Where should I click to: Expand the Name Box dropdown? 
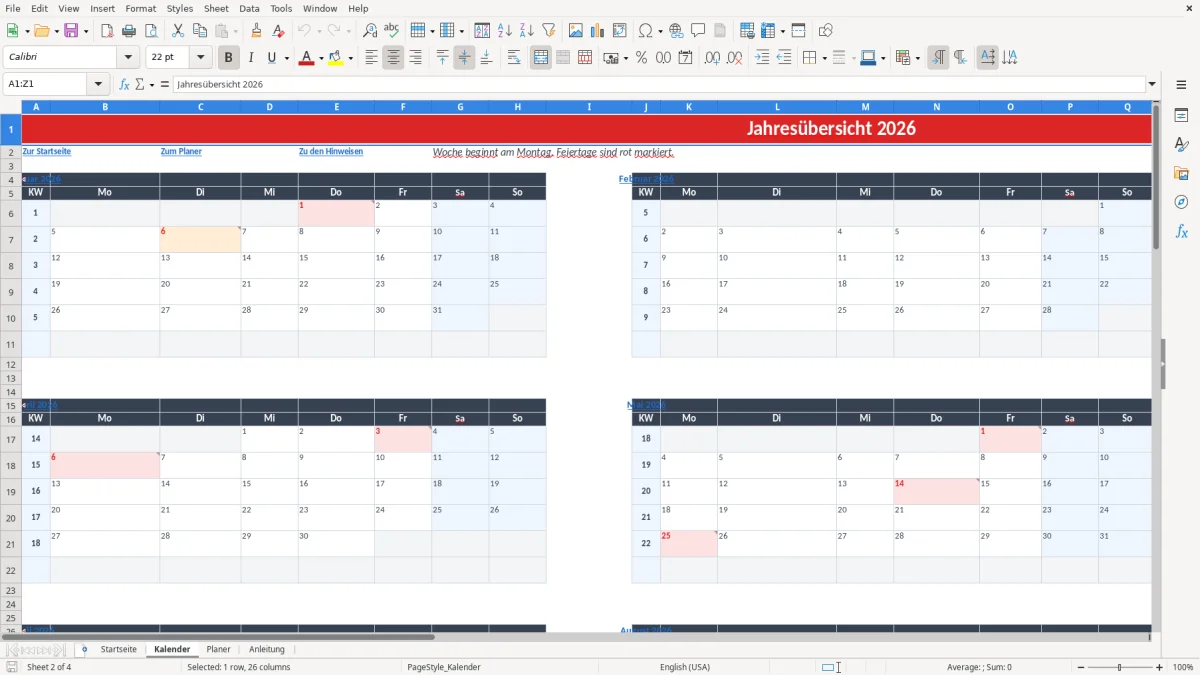pyautogui.click(x=98, y=84)
